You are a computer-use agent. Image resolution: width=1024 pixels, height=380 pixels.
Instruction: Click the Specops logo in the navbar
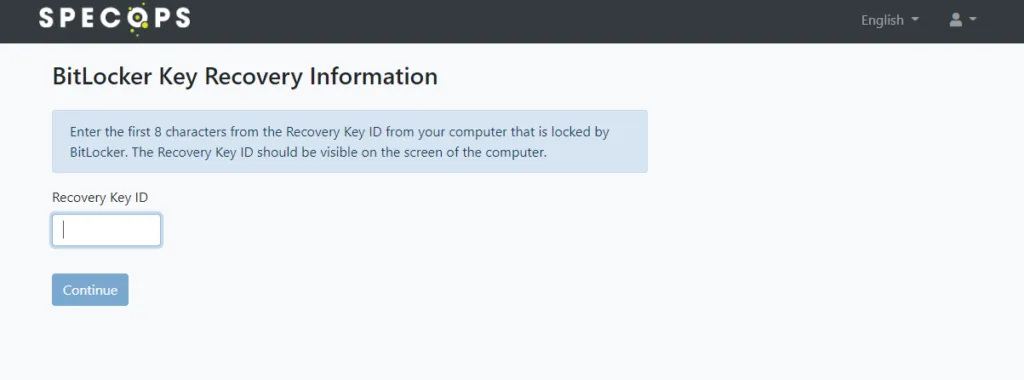(115, 19)
